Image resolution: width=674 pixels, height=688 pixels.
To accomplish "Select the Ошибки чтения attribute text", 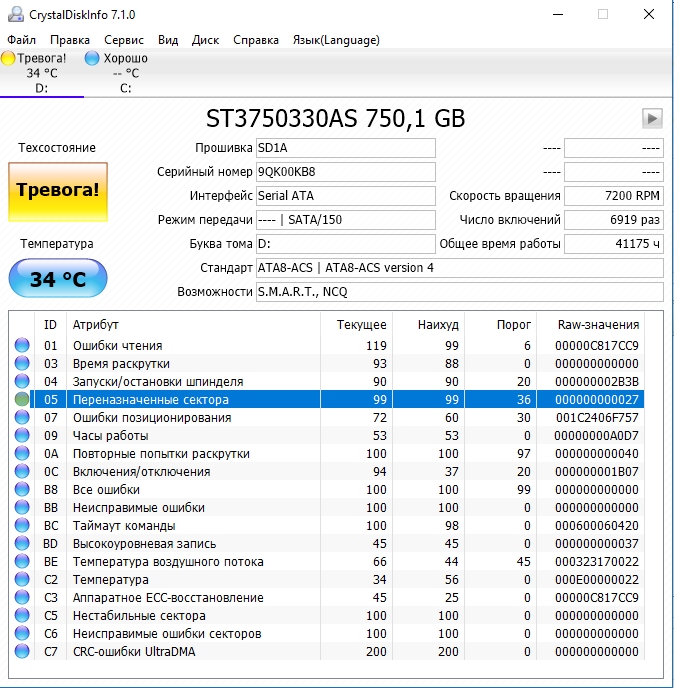I will click(118, 346).
